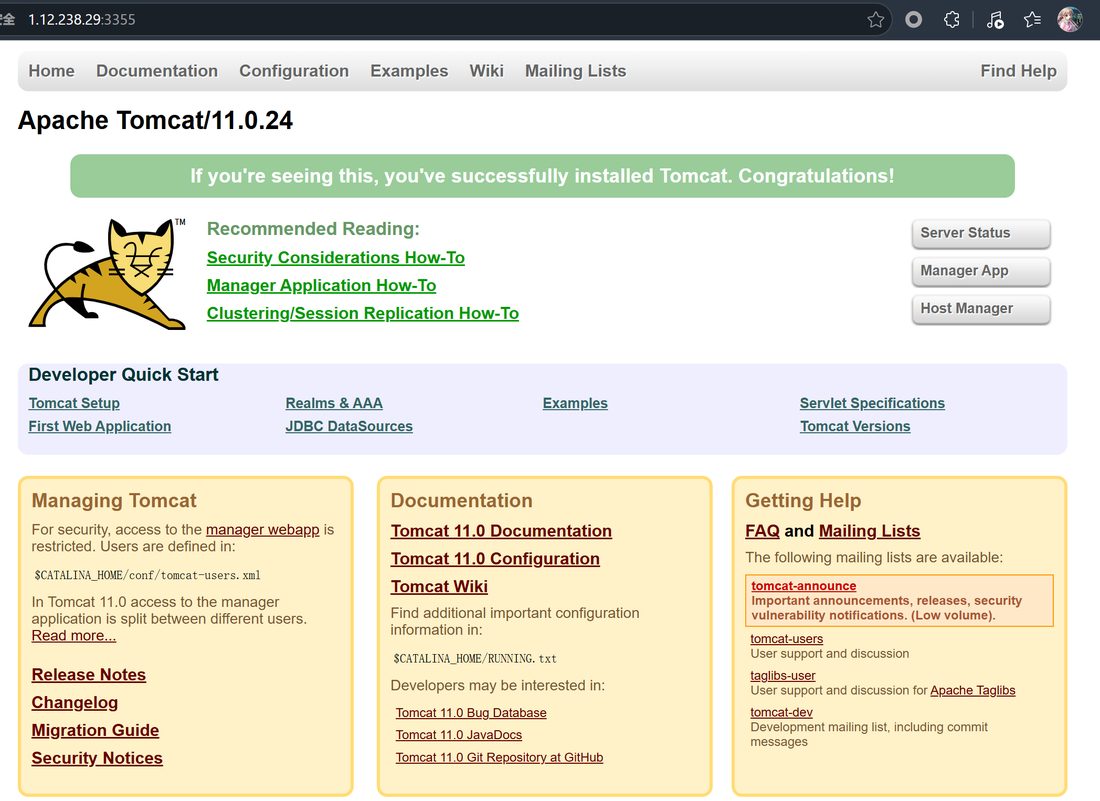Open JDBC DataSources link
This screenshot has height=801, width=1100.
point(349,426)
